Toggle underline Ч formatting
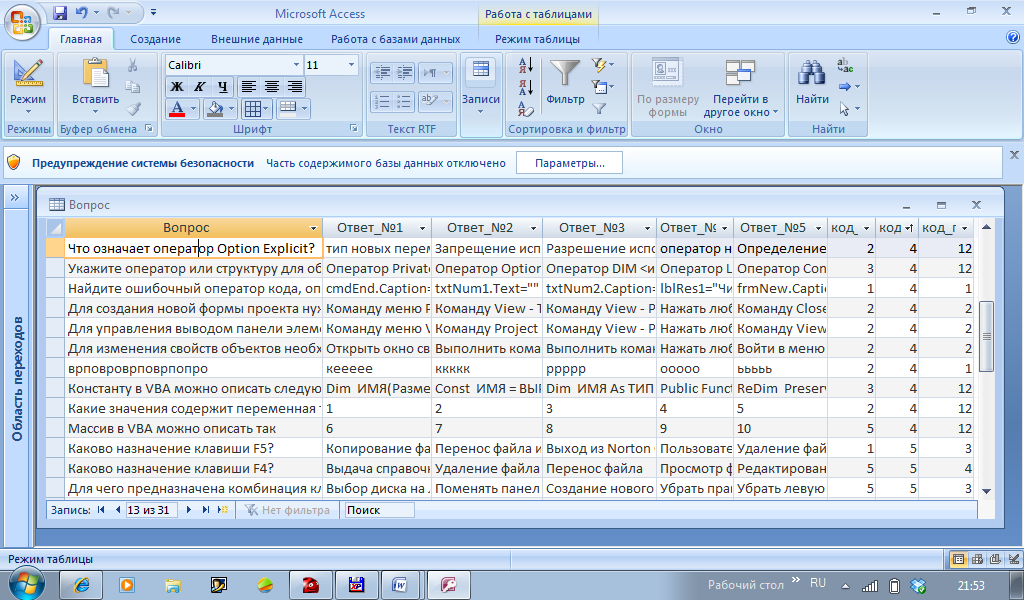The height and width of the screenshot is (600, 1024). coord(223,87)
